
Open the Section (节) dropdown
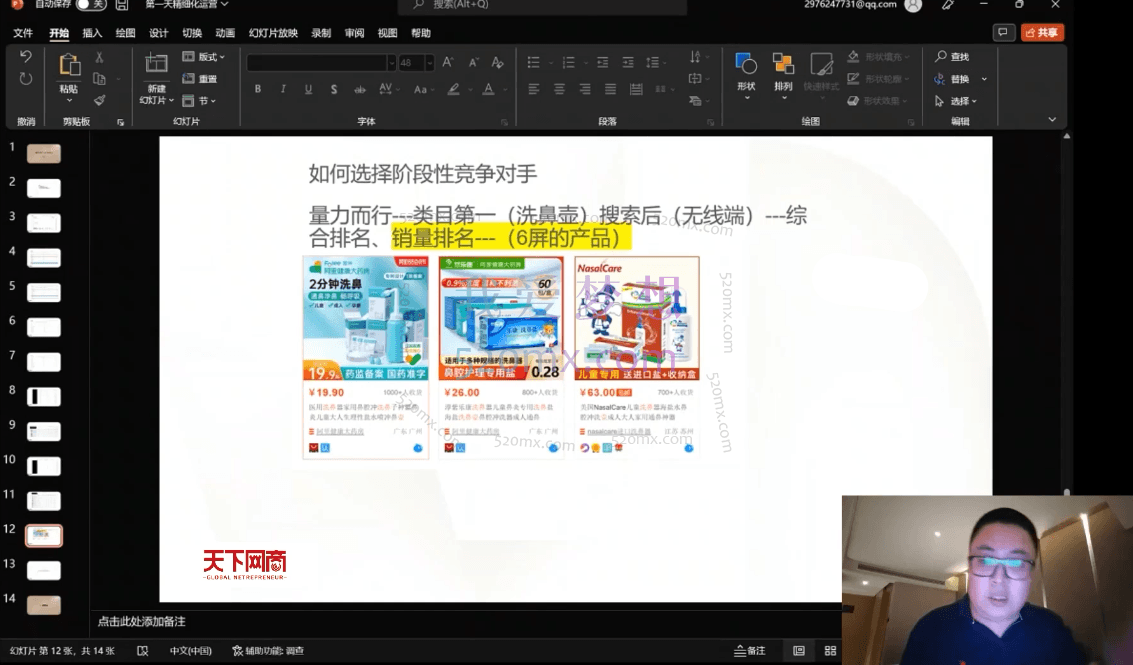tap(199, 101)
